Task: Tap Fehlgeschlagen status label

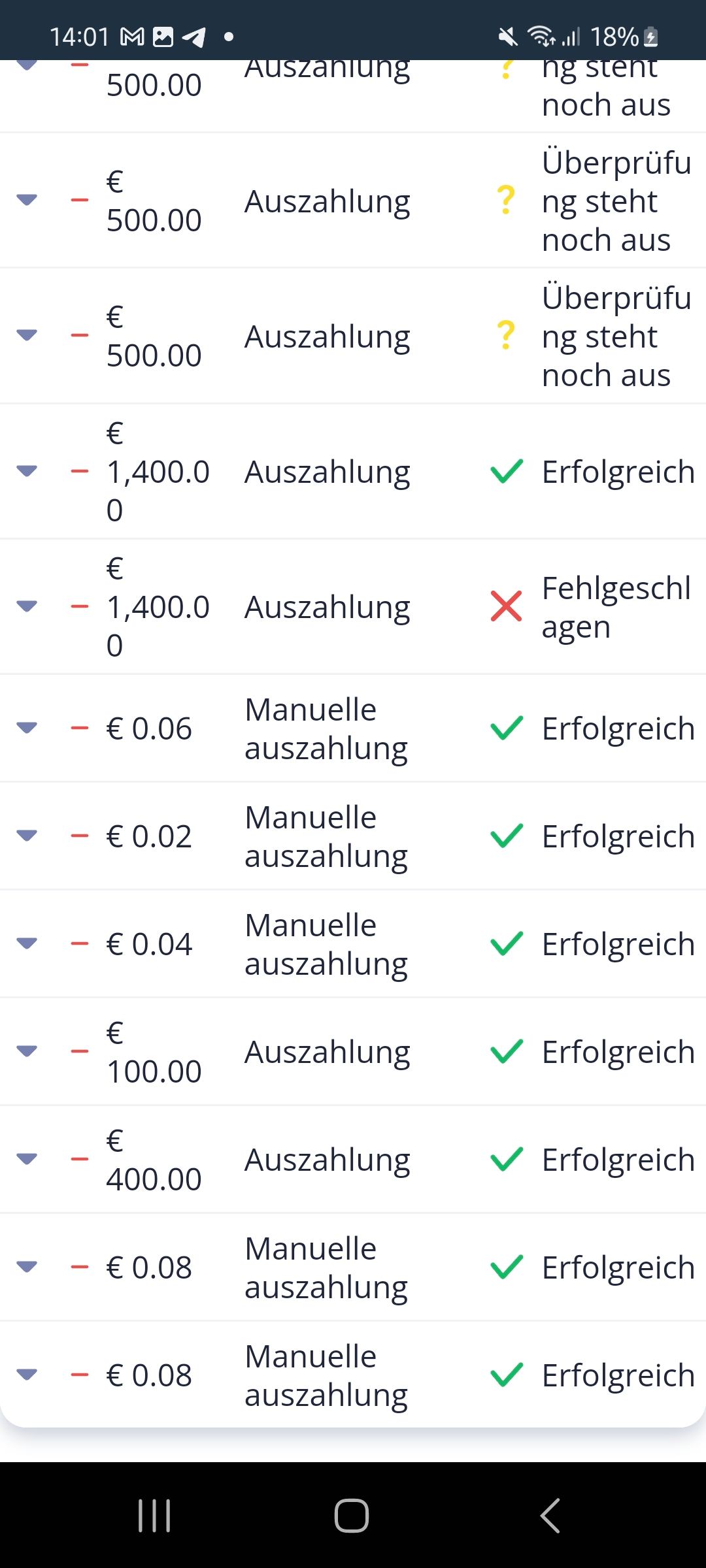Action: coord(616,607)
